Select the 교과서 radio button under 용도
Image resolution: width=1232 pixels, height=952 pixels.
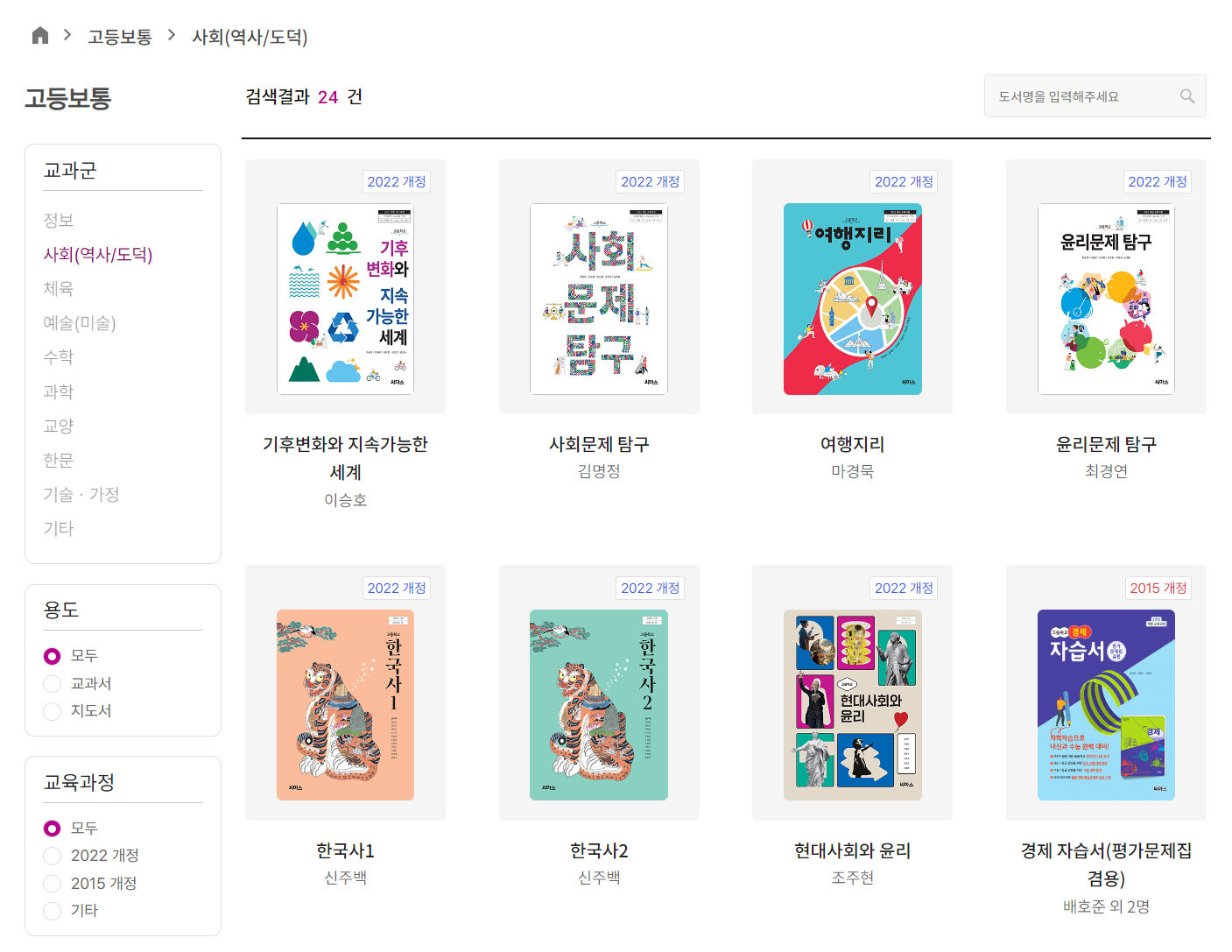(53, 684)
